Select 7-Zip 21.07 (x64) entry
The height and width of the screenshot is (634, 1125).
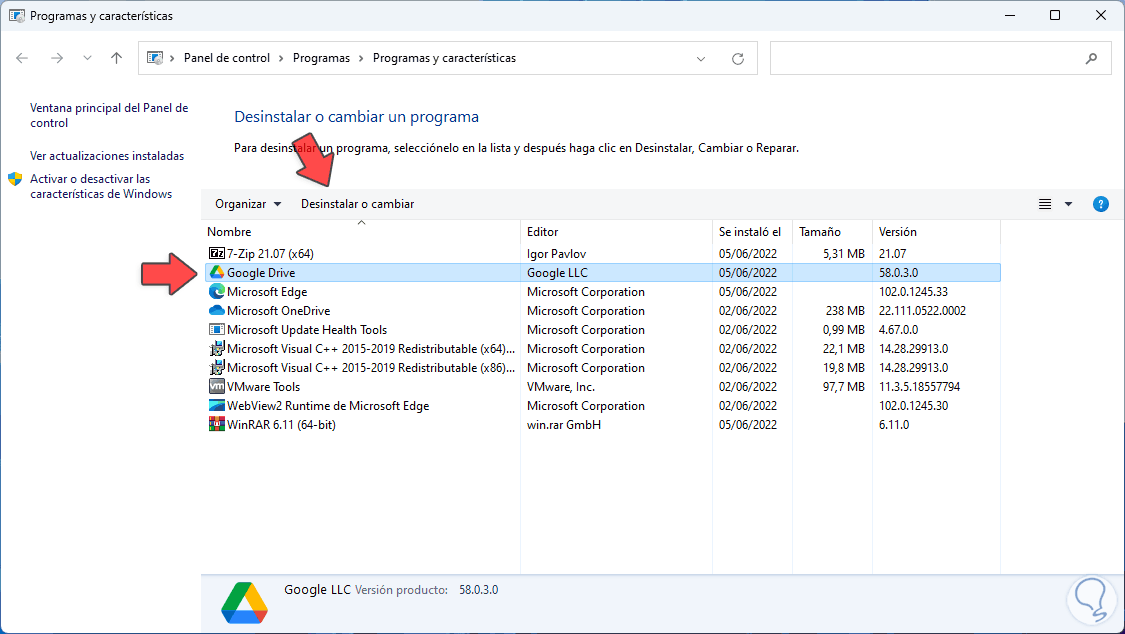[270, 254]
